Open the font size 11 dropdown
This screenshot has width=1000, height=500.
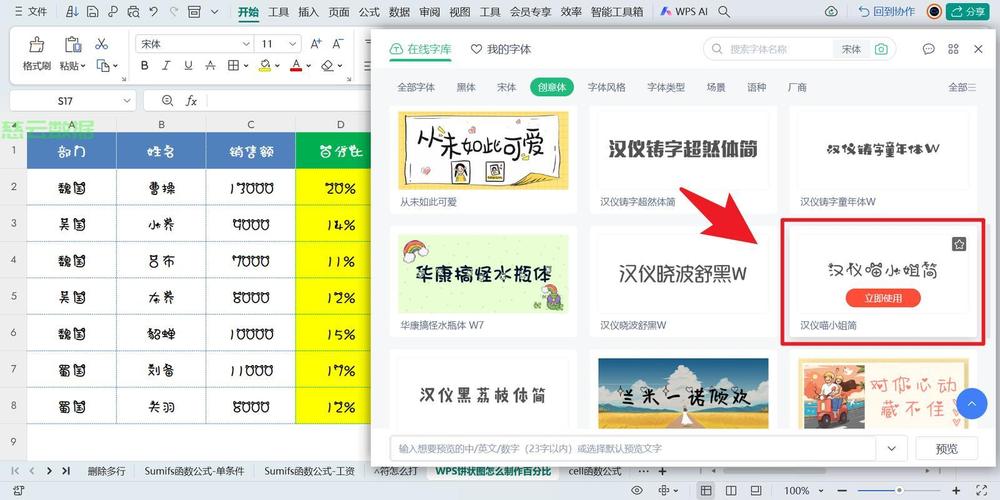[293, 44]
